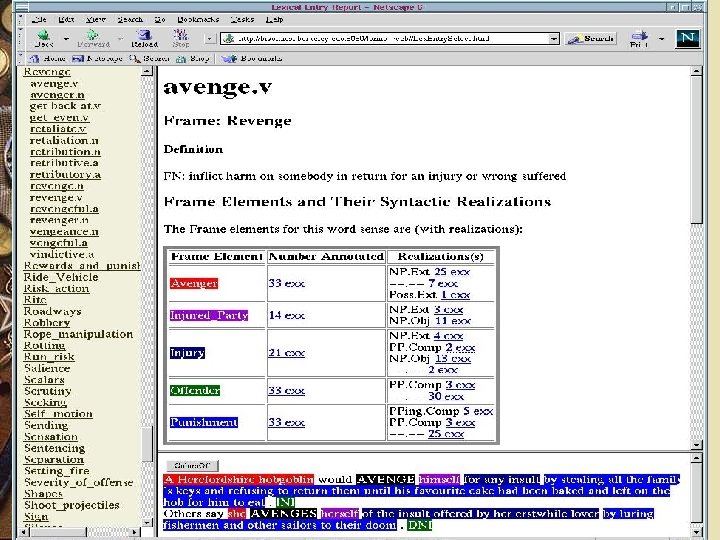Image resolution: width=720 pixels, height=540 pixels.
Task: Open the Help menu
Action: point(275,19)
